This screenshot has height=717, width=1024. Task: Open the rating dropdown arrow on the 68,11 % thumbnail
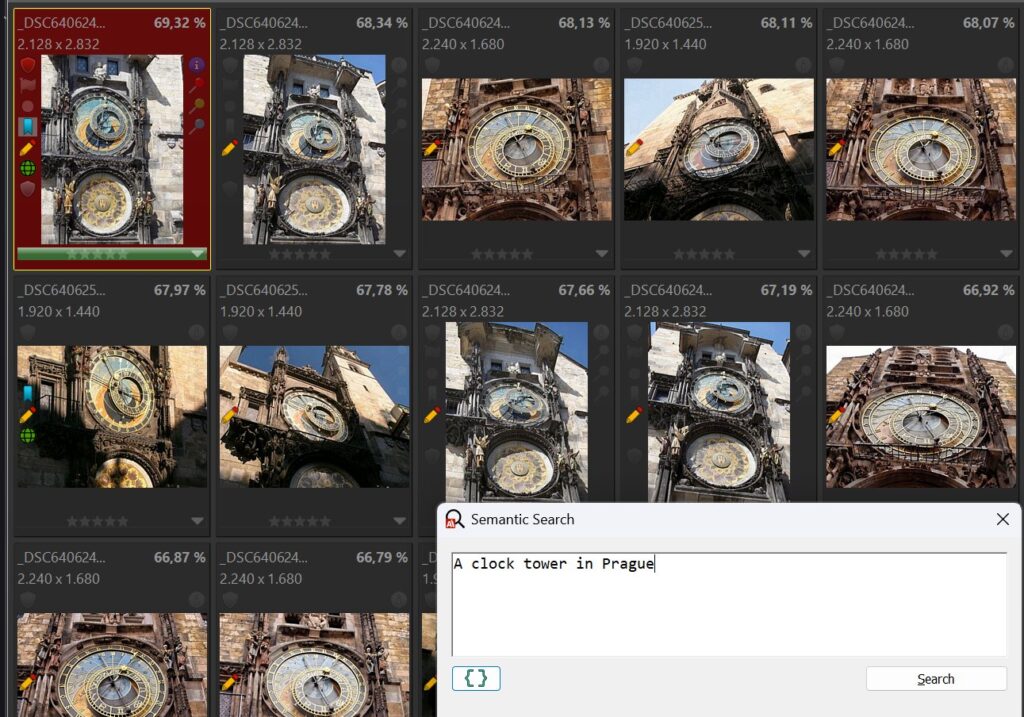(x=804, y=254)
